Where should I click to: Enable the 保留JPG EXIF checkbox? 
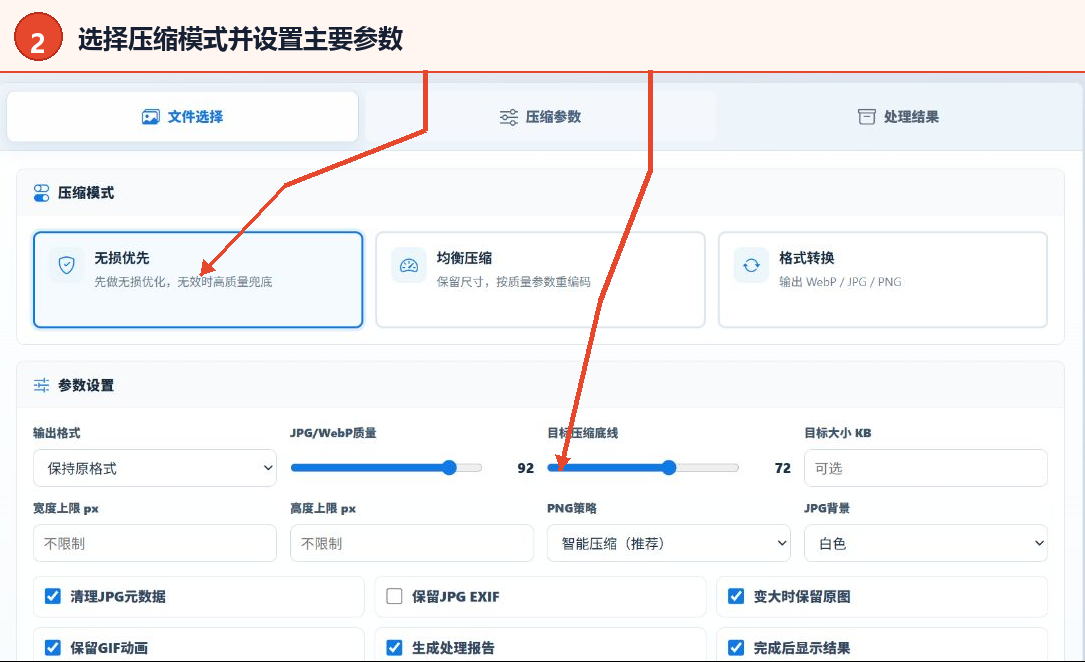pos(394,596)
